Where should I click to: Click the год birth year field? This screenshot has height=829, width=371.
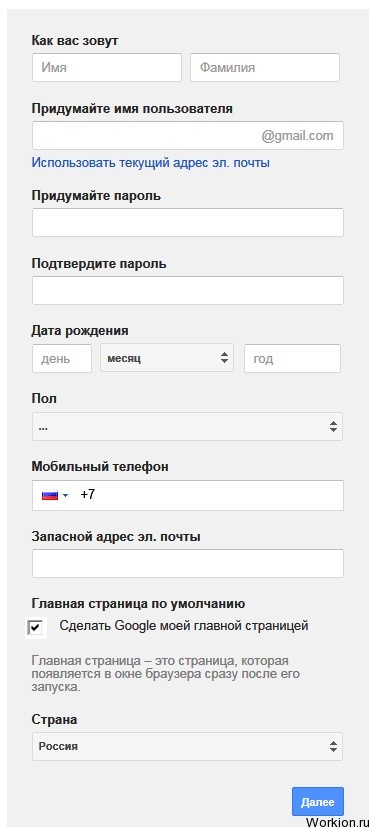pyautogui.click(x=292, y=358)
